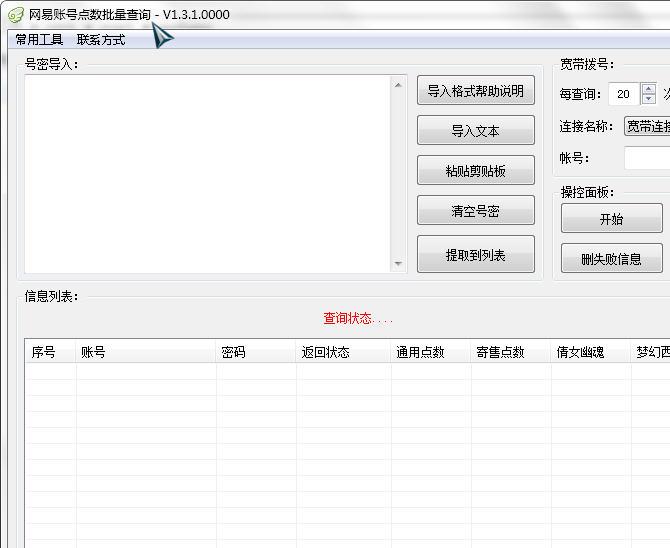The width and height of the screenshot is (670, 548).
Task: Click the 导入格式帮助说明 button
Action: [x=476, y=90]
